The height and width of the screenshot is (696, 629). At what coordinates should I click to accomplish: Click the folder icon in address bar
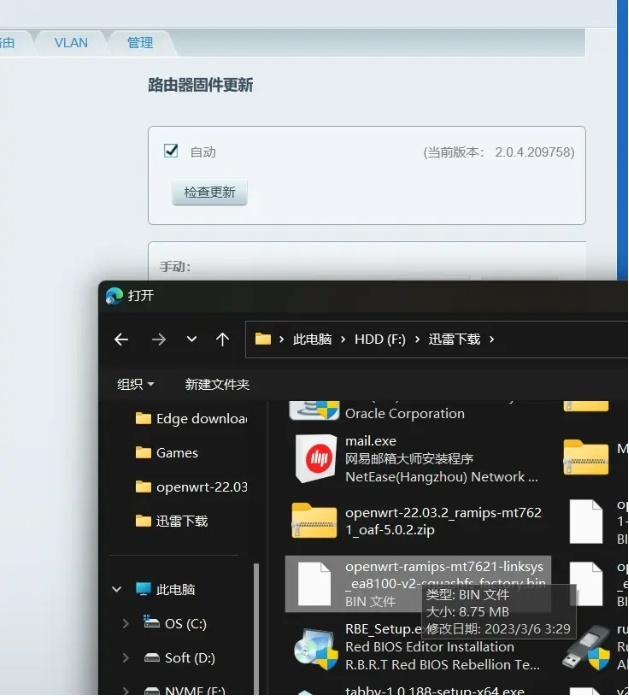coord(263,339)
